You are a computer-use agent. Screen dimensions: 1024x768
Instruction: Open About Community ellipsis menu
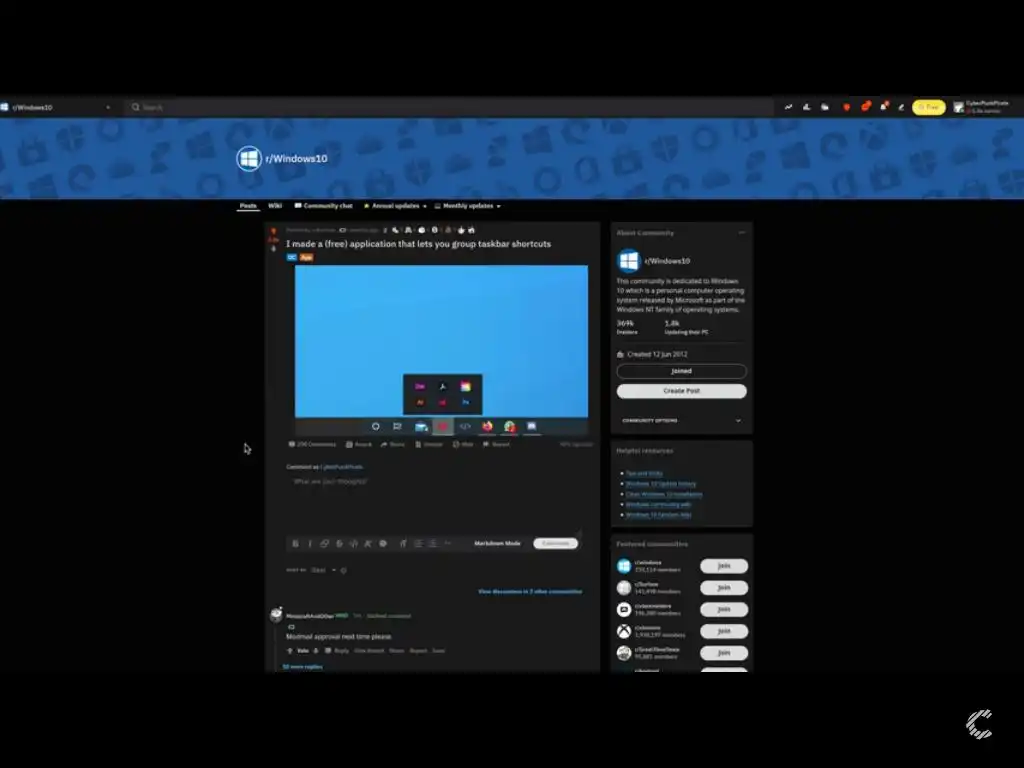(x=741, y=232)
